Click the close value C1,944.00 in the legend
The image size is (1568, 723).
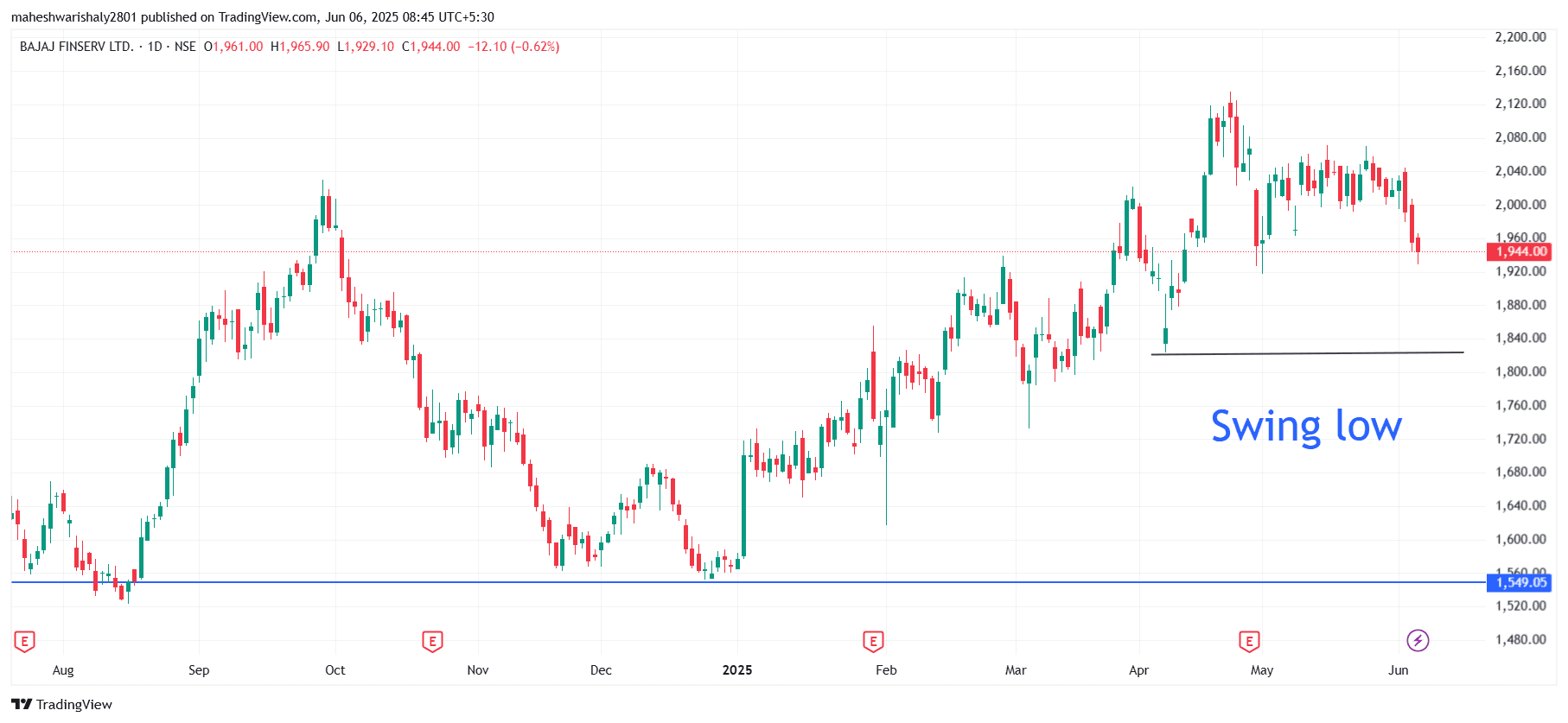(431, 47)
